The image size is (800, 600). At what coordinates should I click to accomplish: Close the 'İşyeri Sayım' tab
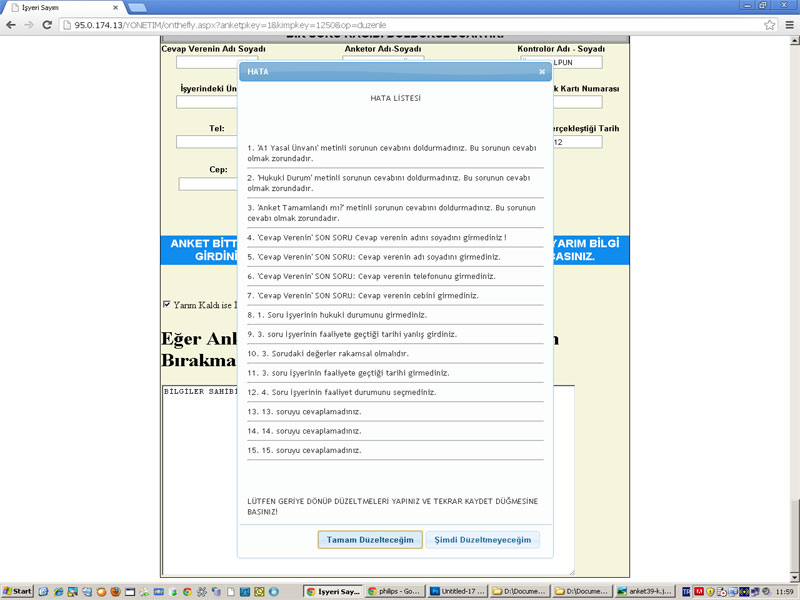click(x=115, y=8)
